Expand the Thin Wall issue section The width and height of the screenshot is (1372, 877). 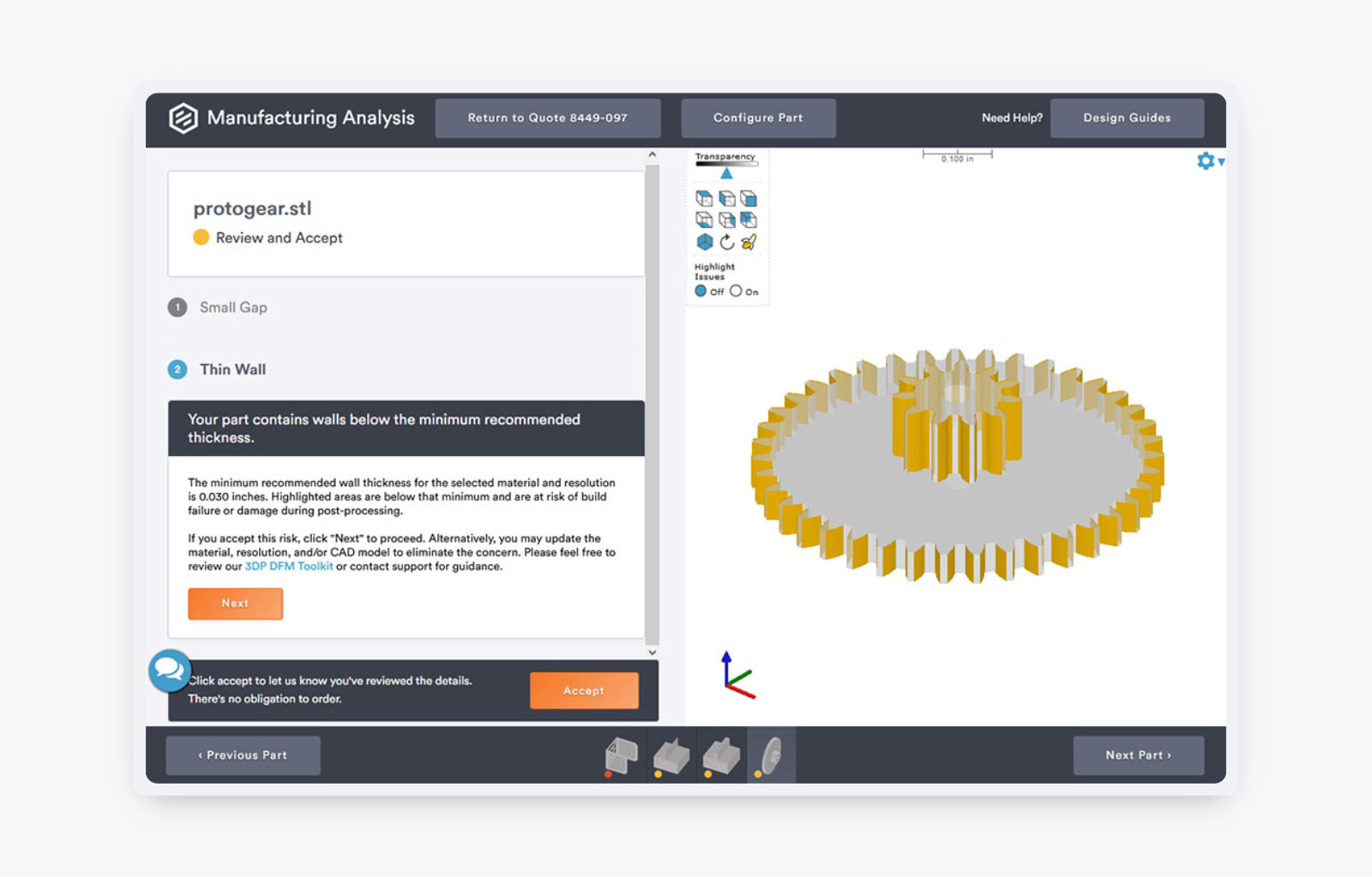232,369
